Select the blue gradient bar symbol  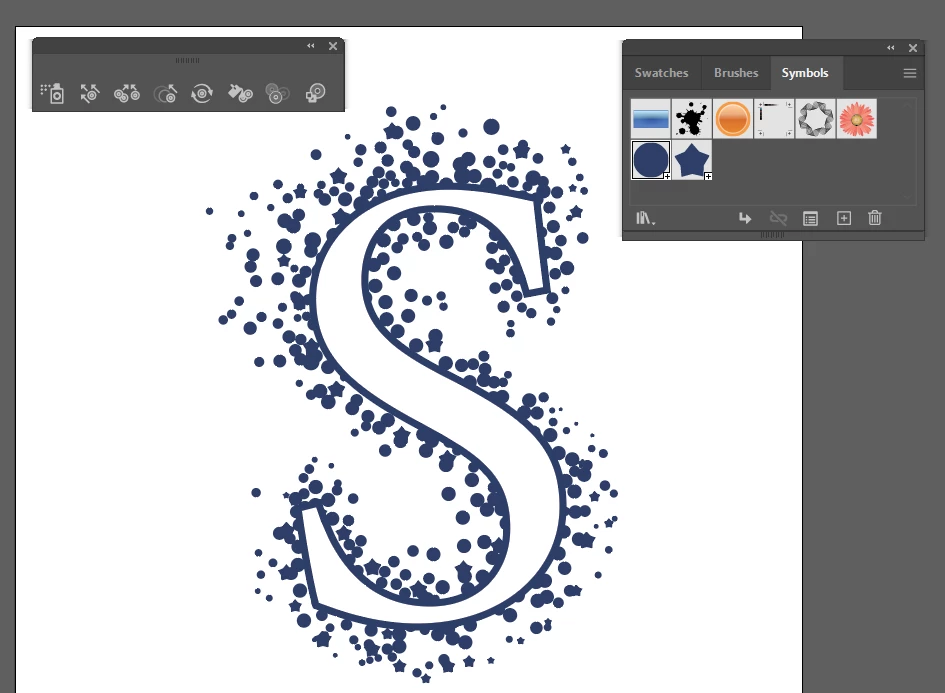650,119
